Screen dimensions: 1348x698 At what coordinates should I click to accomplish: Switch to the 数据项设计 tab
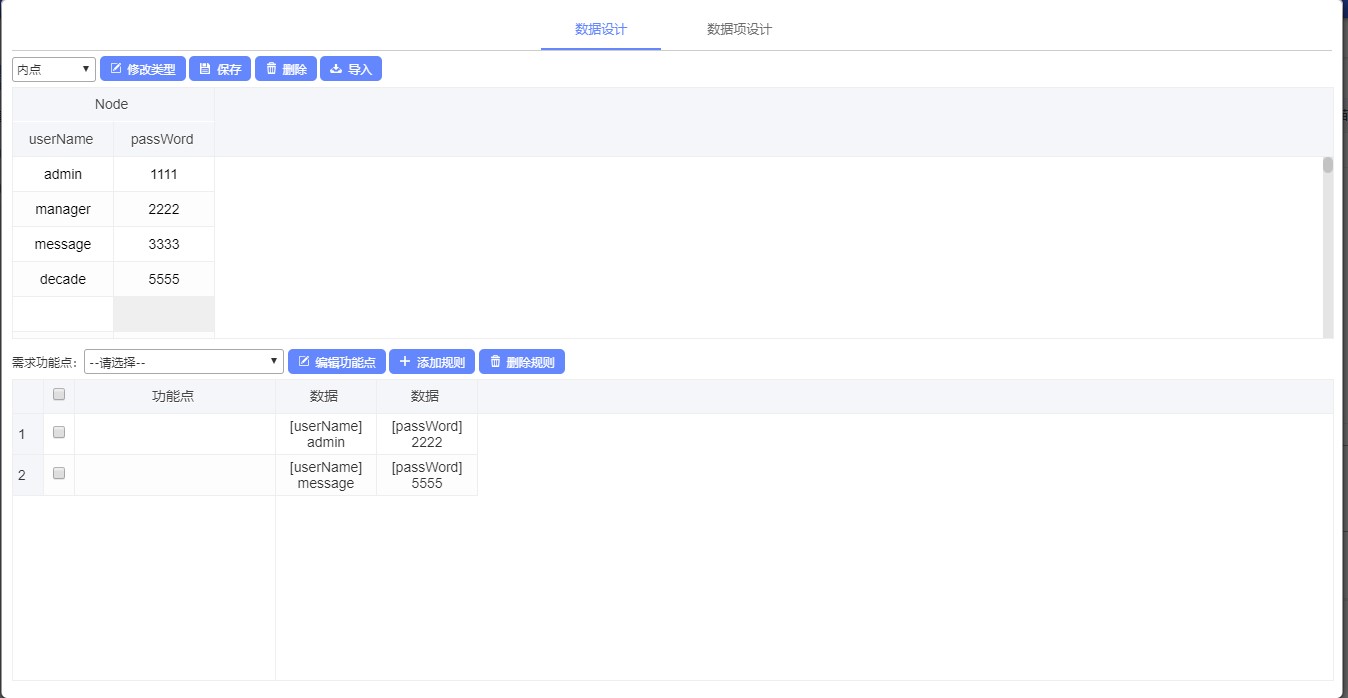pos(739,29)
